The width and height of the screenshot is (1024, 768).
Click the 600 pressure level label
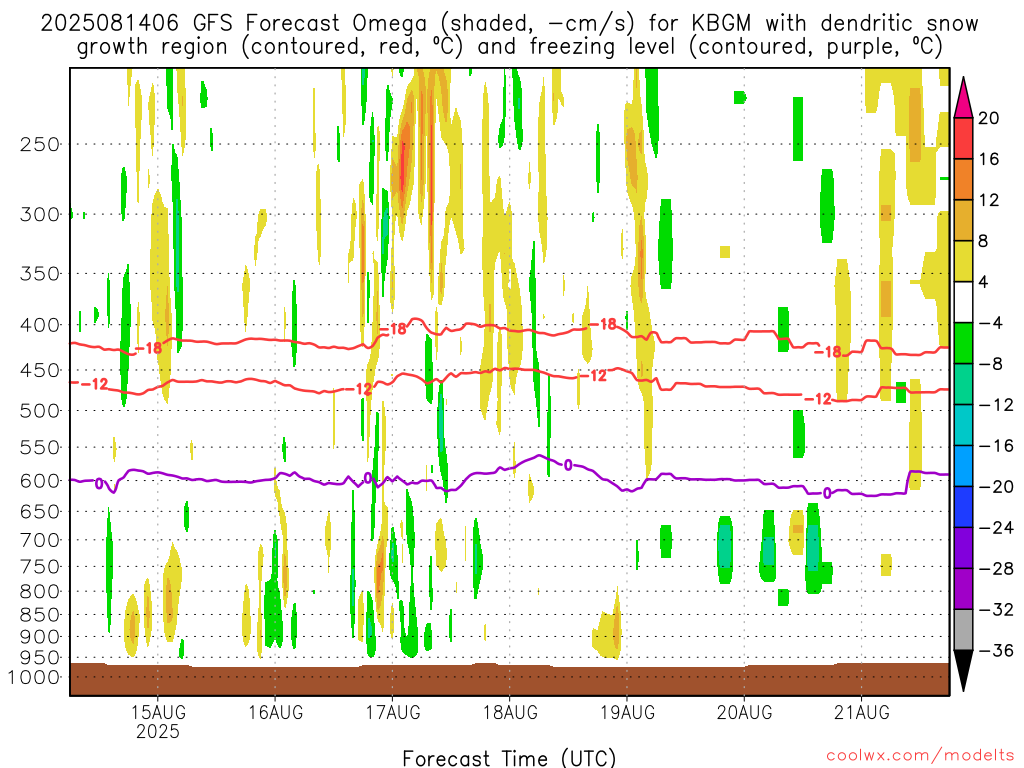(x=40, y=481)
